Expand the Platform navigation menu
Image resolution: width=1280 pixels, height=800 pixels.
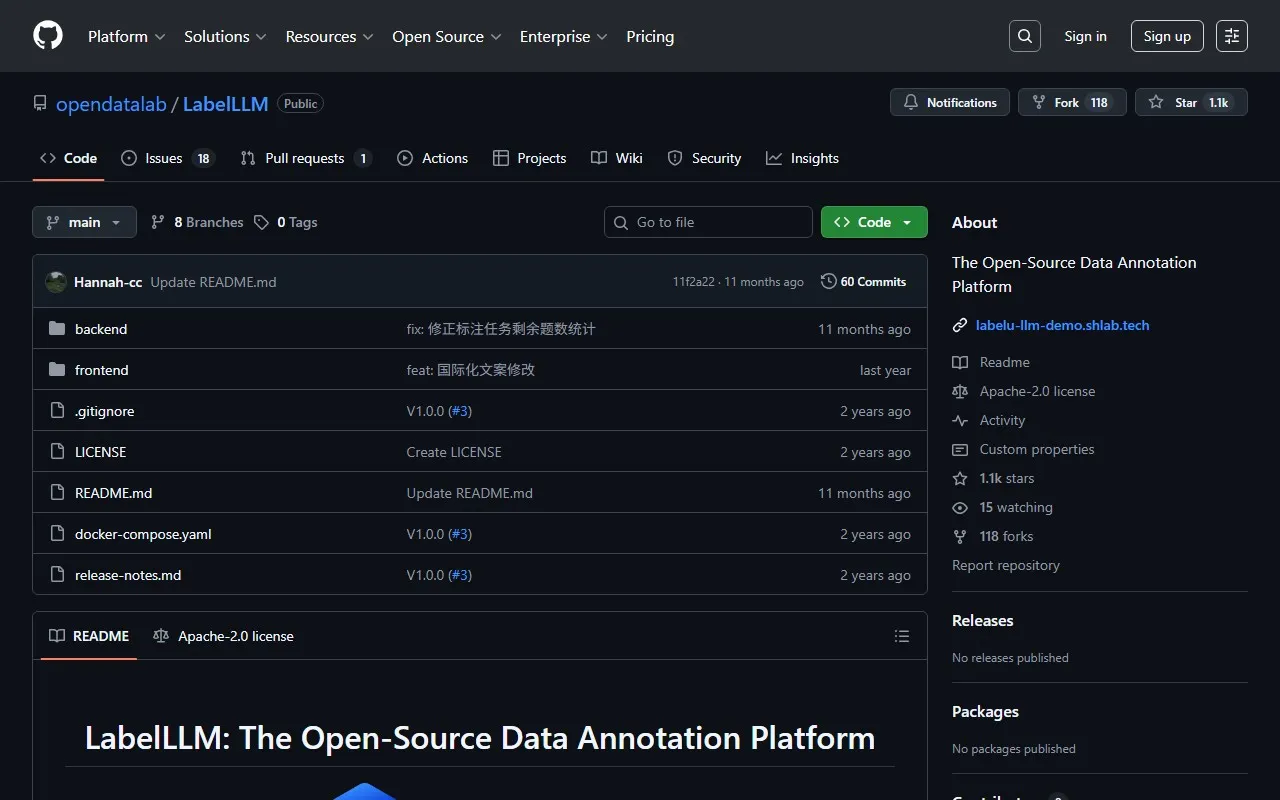pos(126,36)
